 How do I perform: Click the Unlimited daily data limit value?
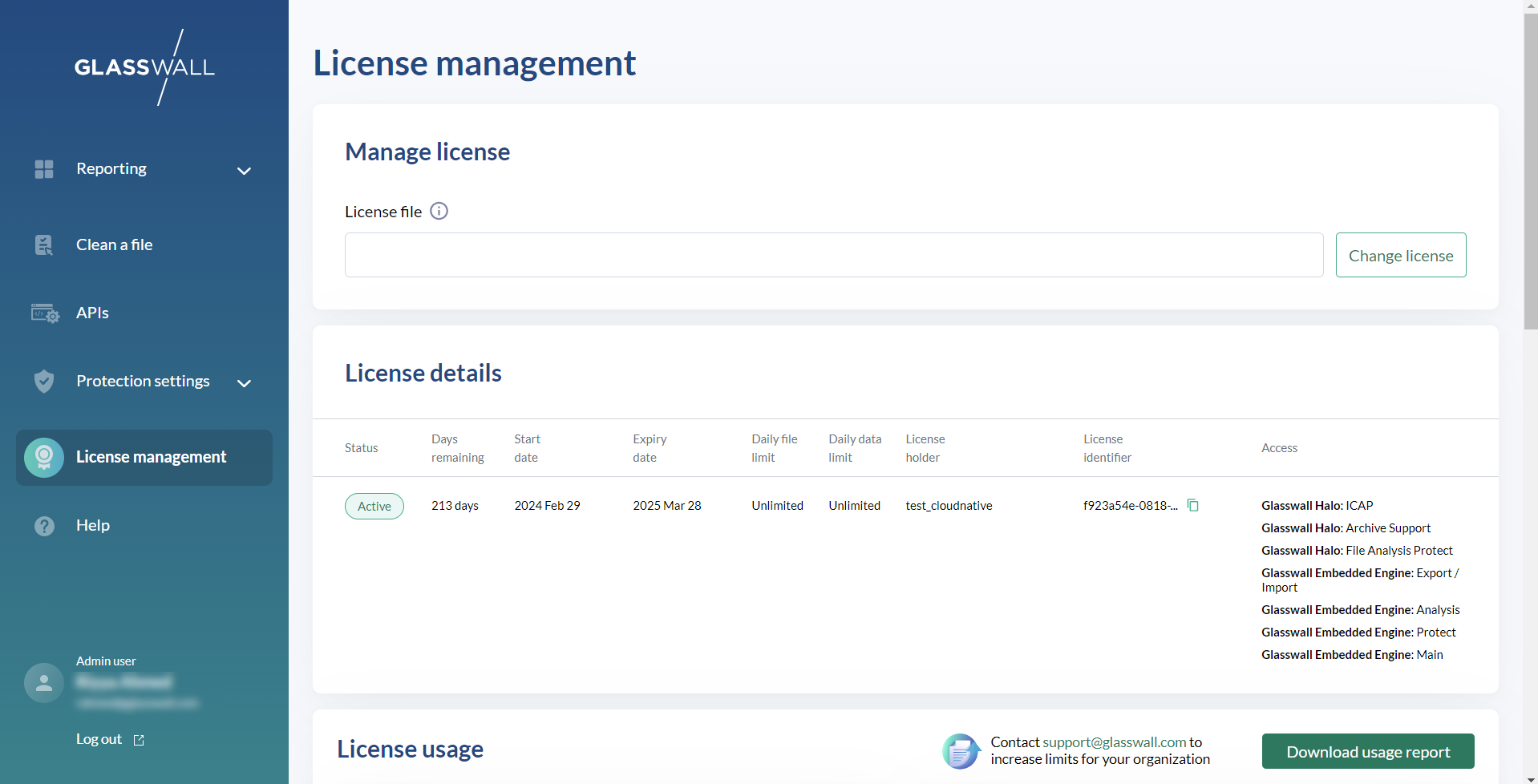tap(855, 506)
